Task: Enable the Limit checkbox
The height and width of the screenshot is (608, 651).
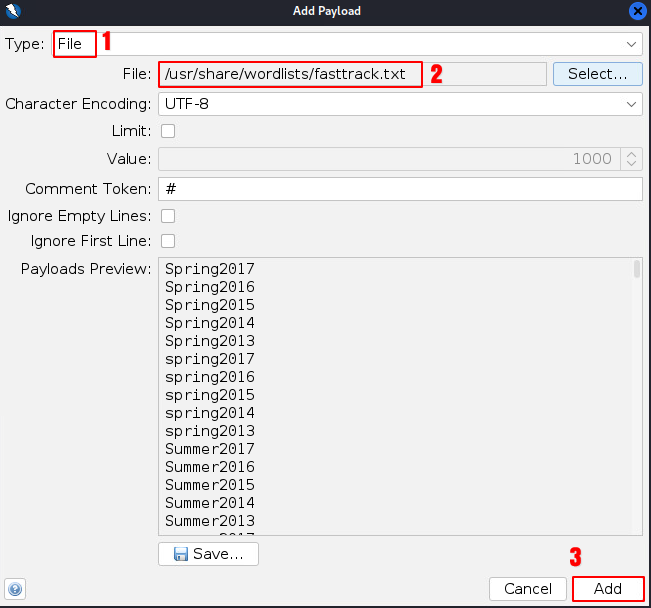Action: tap(168, 131)
